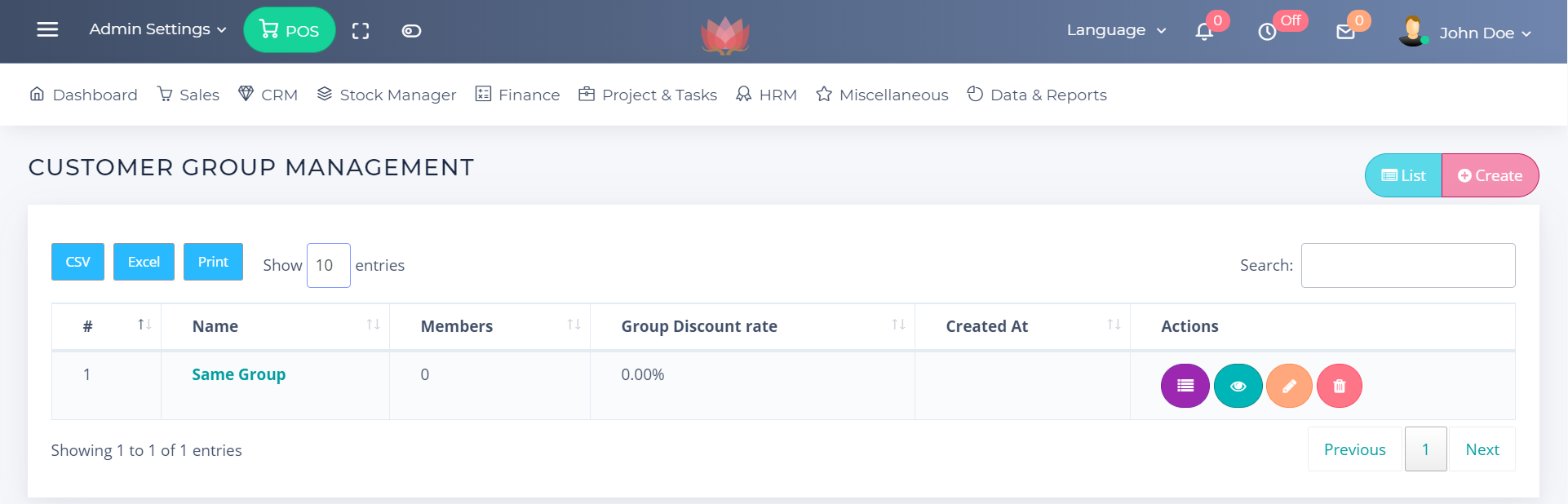Open the hamburger sidebar menu

(47, 30)
